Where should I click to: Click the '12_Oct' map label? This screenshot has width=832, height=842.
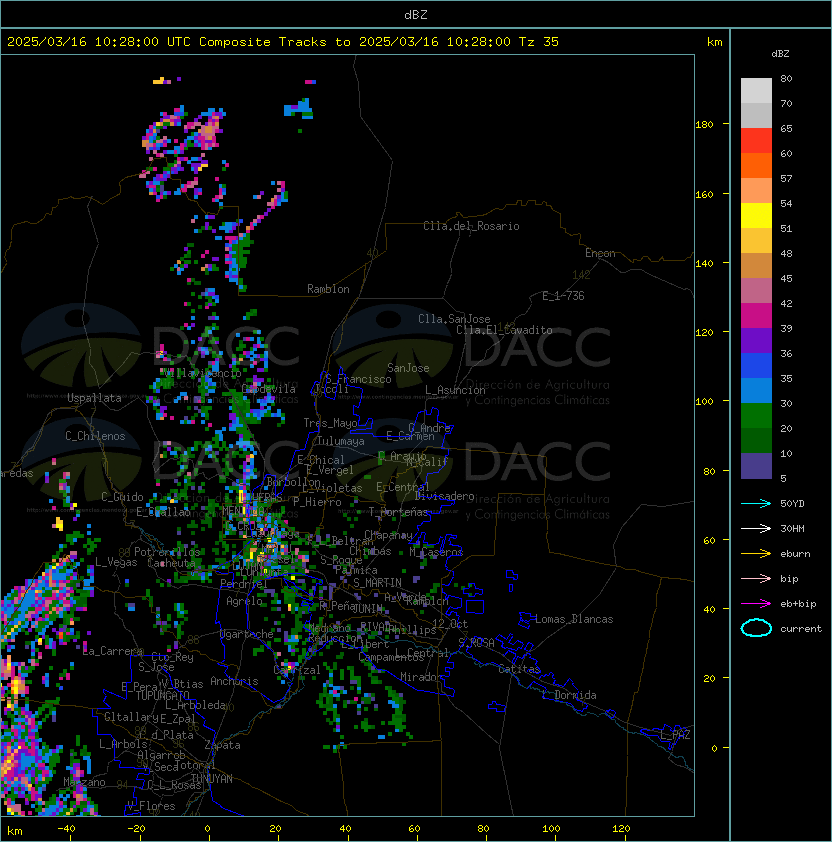point(450,624)
